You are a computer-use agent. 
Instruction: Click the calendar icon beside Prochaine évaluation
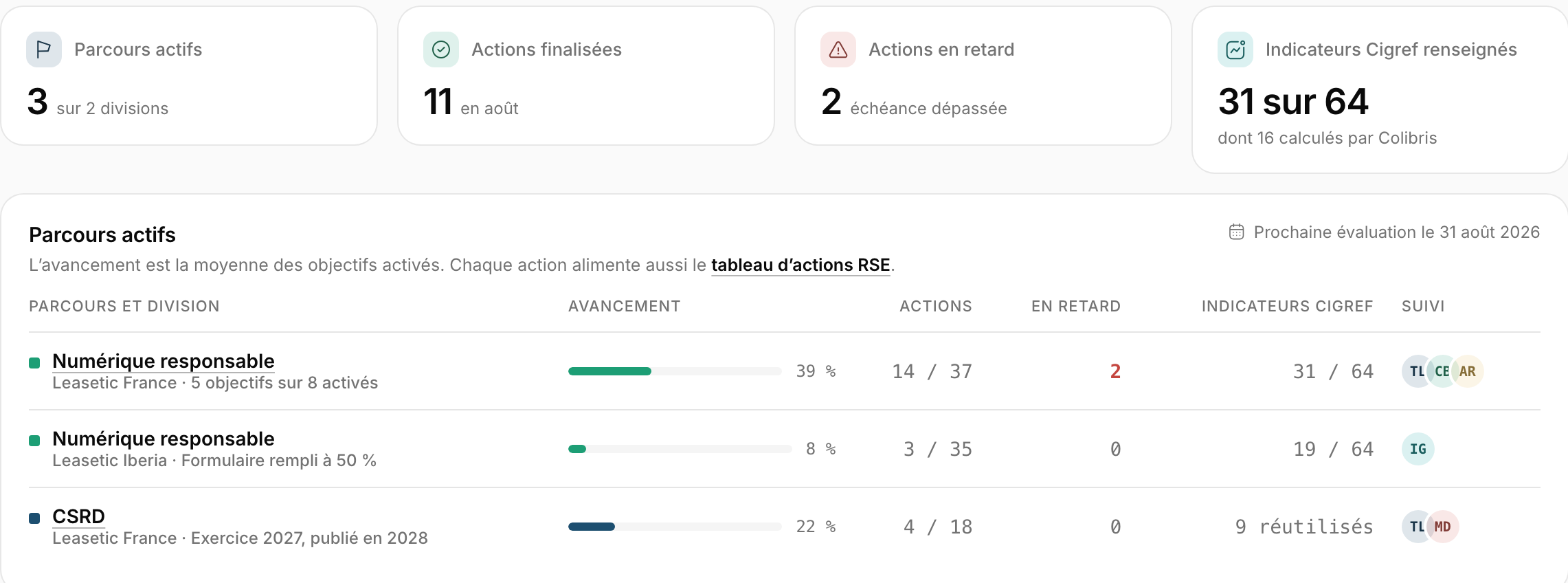coord(1236,232)
